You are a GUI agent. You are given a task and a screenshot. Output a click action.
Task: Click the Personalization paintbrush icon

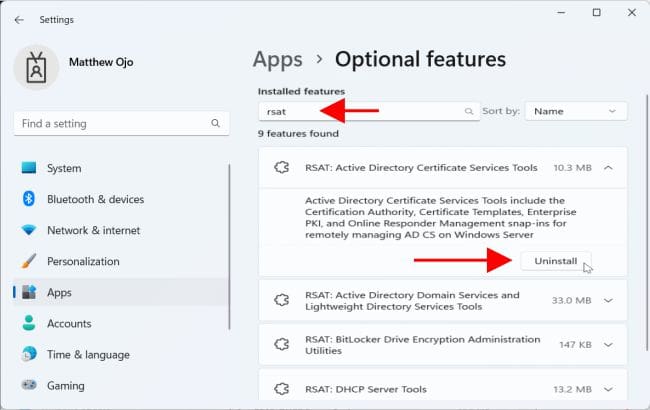point(29,261)
